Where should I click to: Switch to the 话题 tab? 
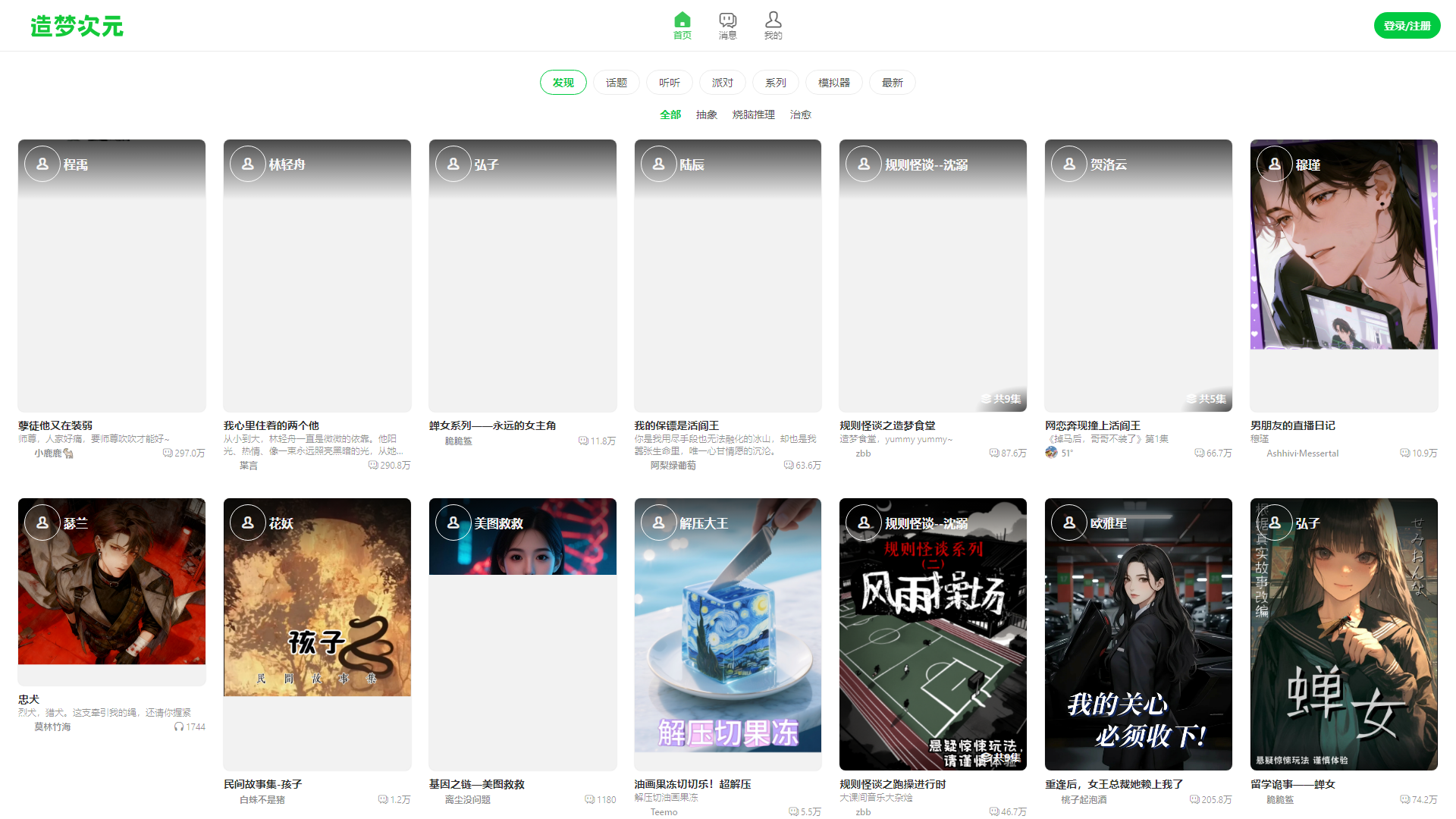(616, 83)
